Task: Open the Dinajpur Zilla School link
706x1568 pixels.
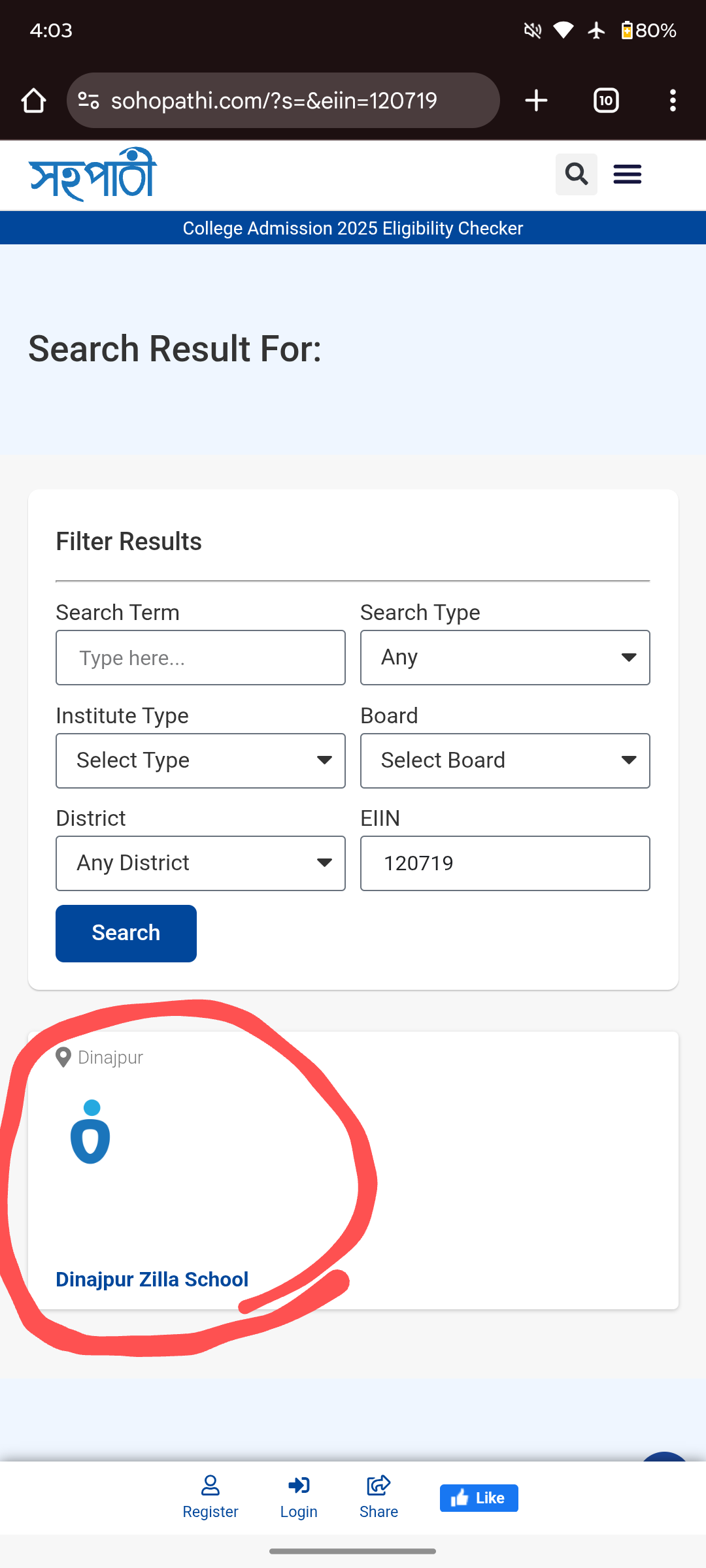Action: coord(152,1279)
